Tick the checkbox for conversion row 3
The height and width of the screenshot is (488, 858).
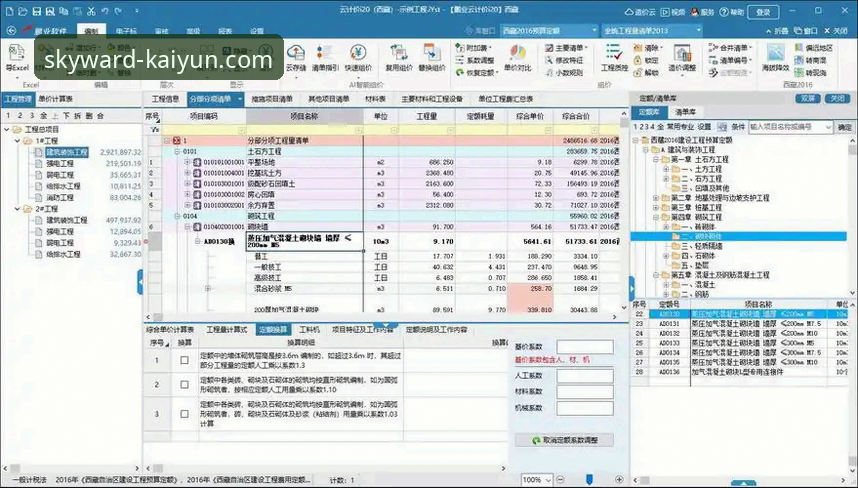[184, 414]
